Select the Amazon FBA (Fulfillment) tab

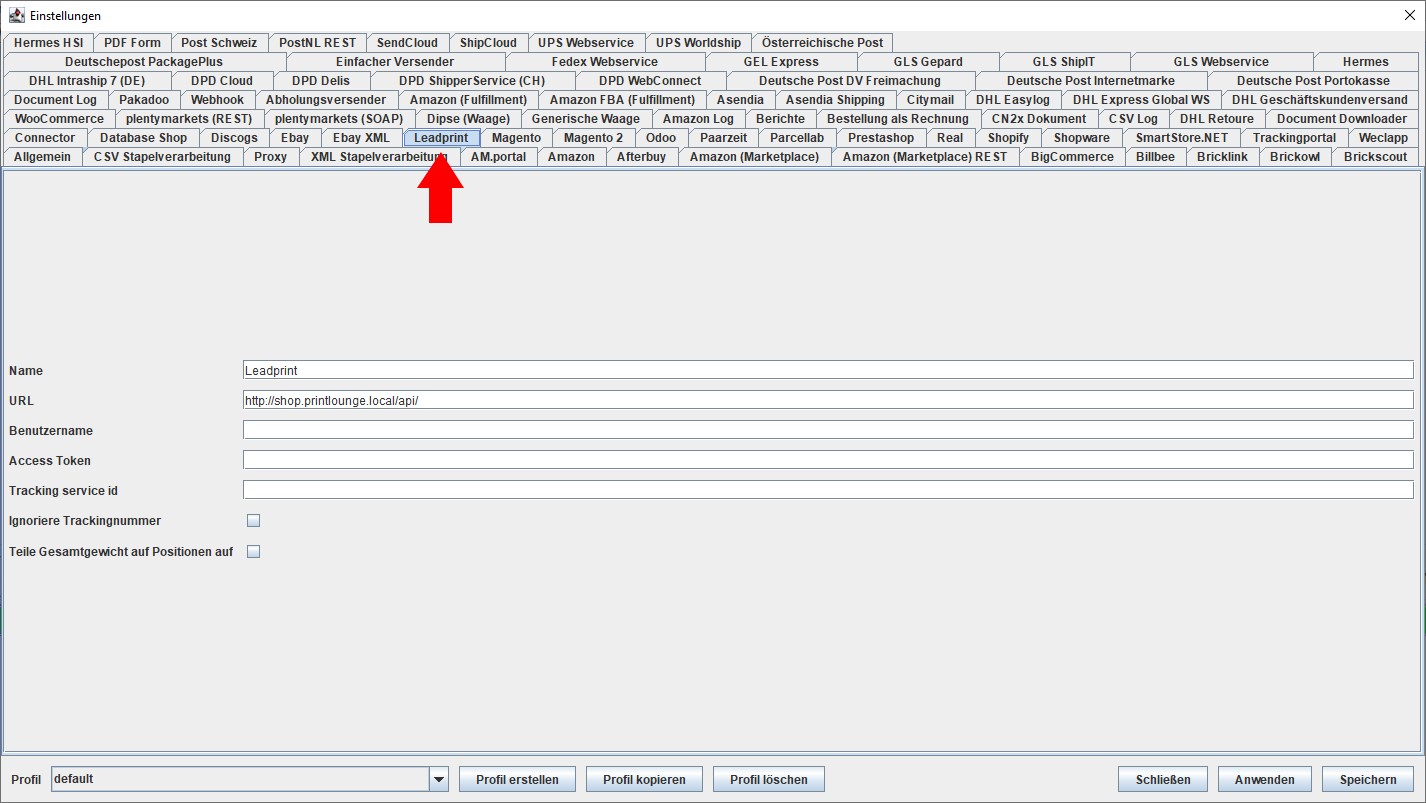coord(622,100)
